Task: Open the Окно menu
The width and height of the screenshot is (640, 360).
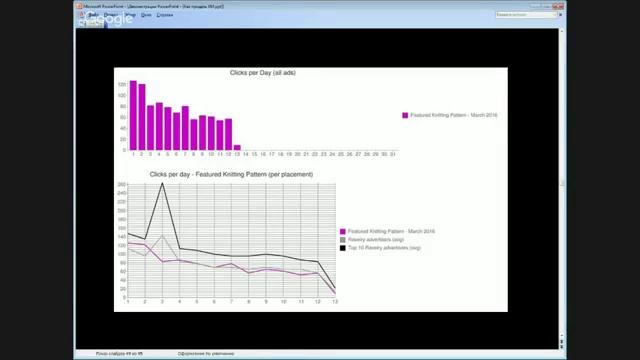Action: [146, 15]
